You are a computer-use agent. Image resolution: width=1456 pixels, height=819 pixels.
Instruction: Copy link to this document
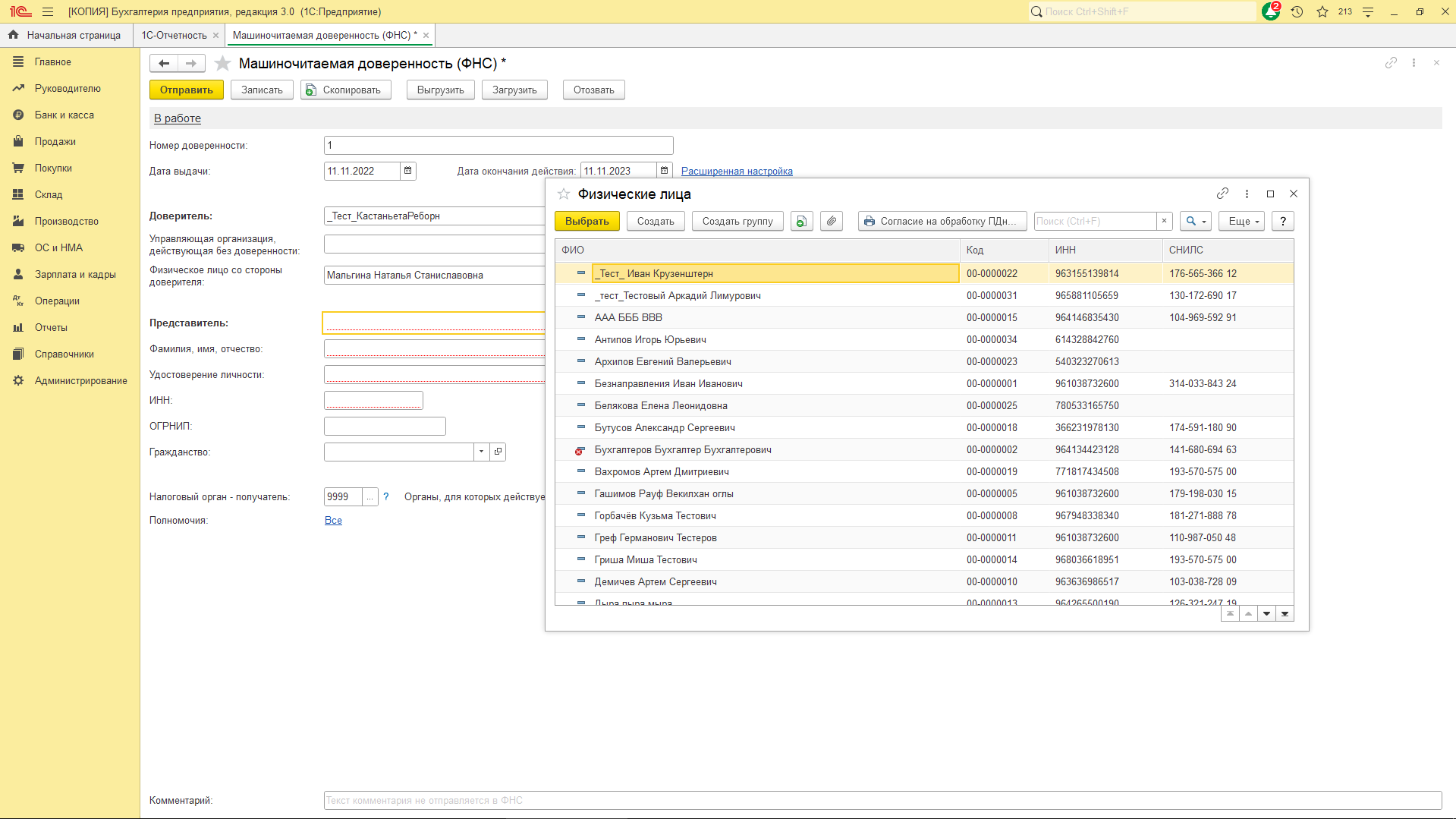(1391, 63)
